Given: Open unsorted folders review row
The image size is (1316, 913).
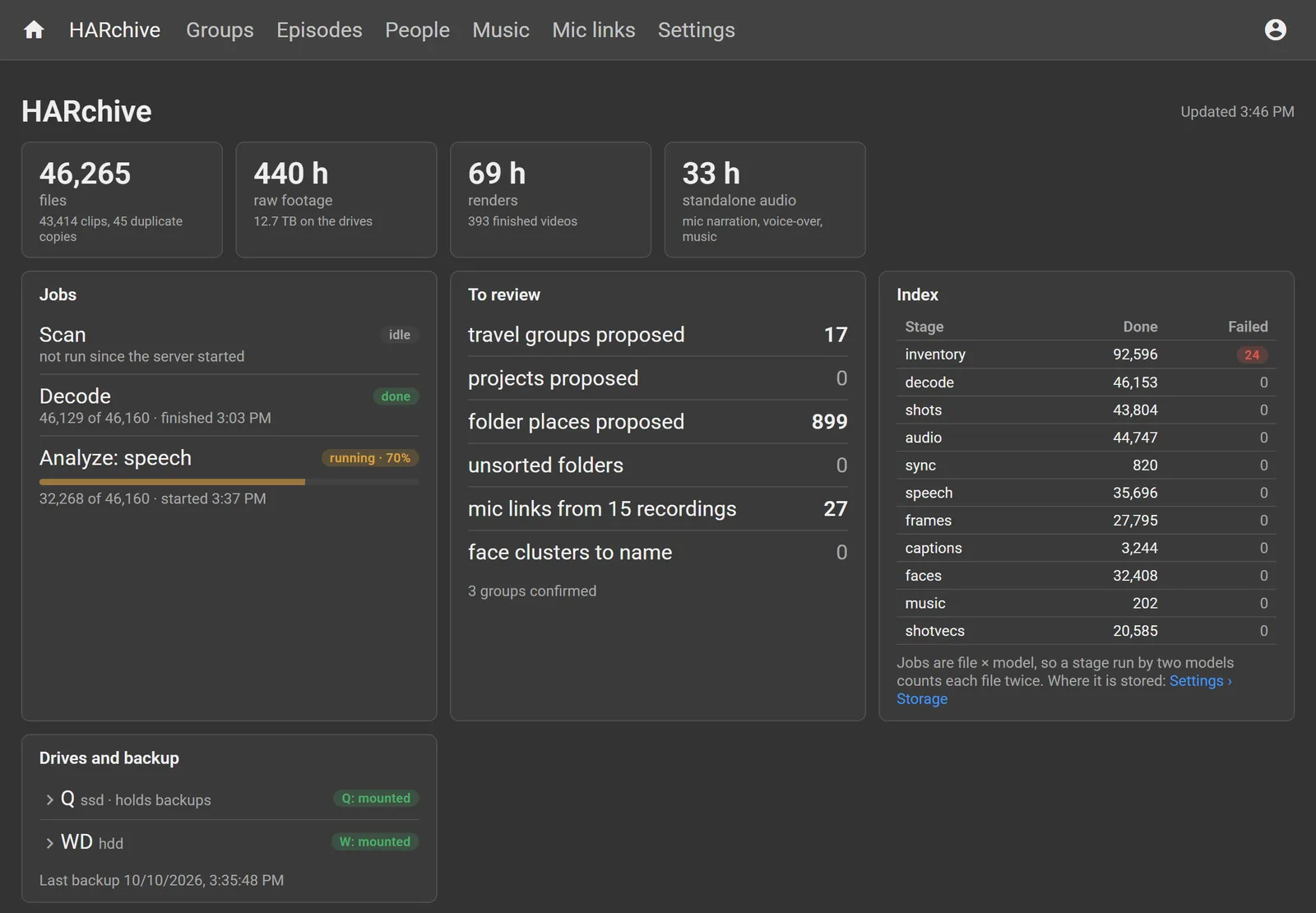Looking at the screenshot, I should pyautogui.click(x=657, y=466).
